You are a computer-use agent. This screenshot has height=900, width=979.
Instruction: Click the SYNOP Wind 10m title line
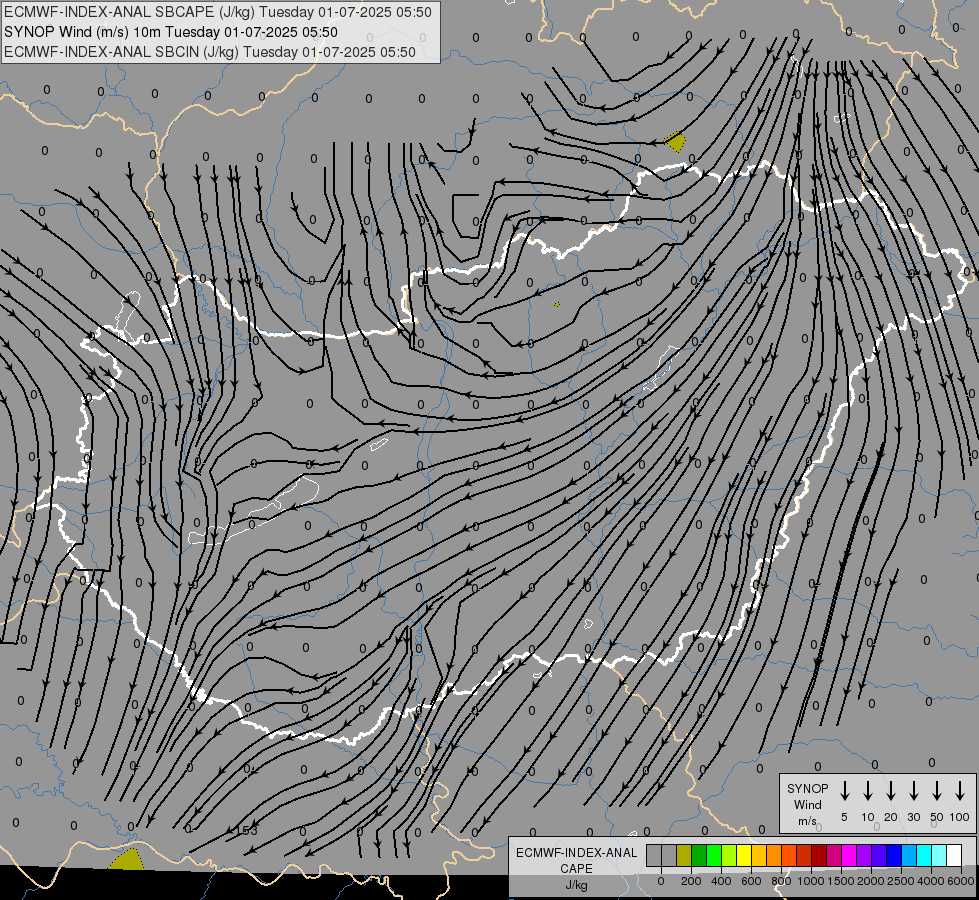pos(170,32)
